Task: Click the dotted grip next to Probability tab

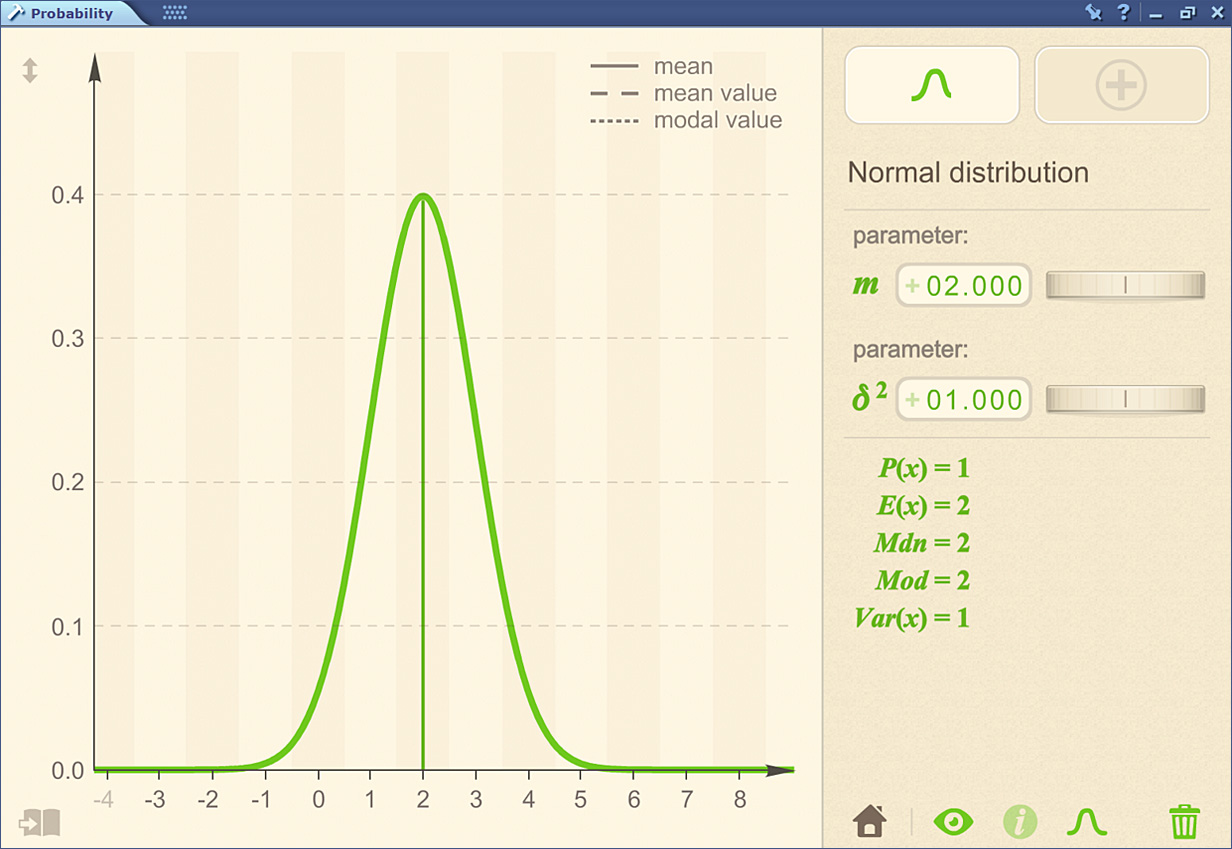Action: click(175, 13)
